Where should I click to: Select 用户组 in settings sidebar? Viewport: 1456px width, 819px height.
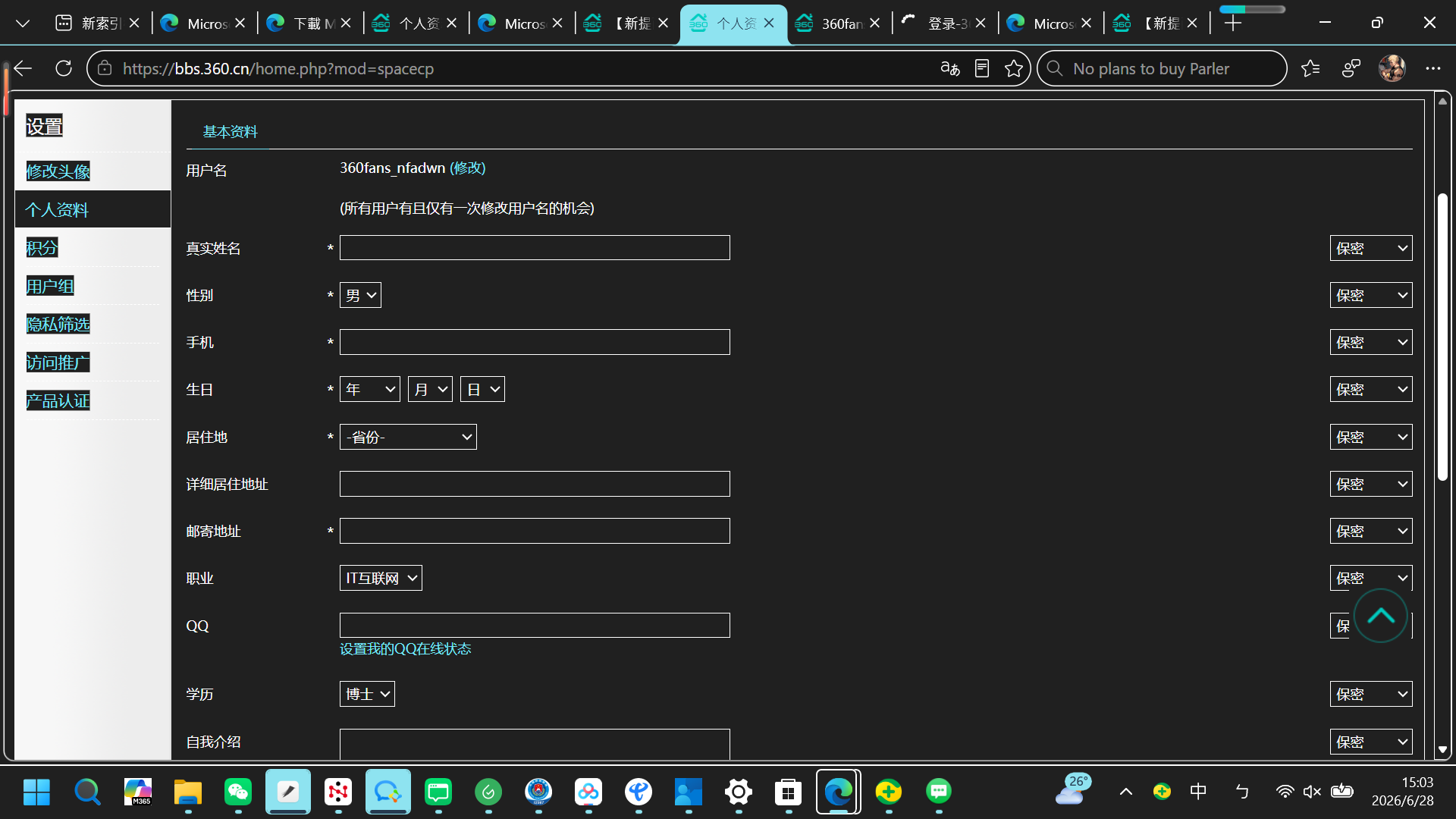50,286
